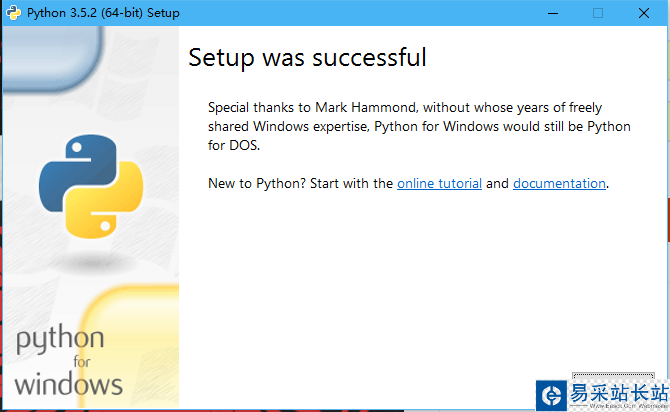This screenshot has width=670, height=412.
Task: Click the word "windows" in the sidebar
Action: pos(69,384)
